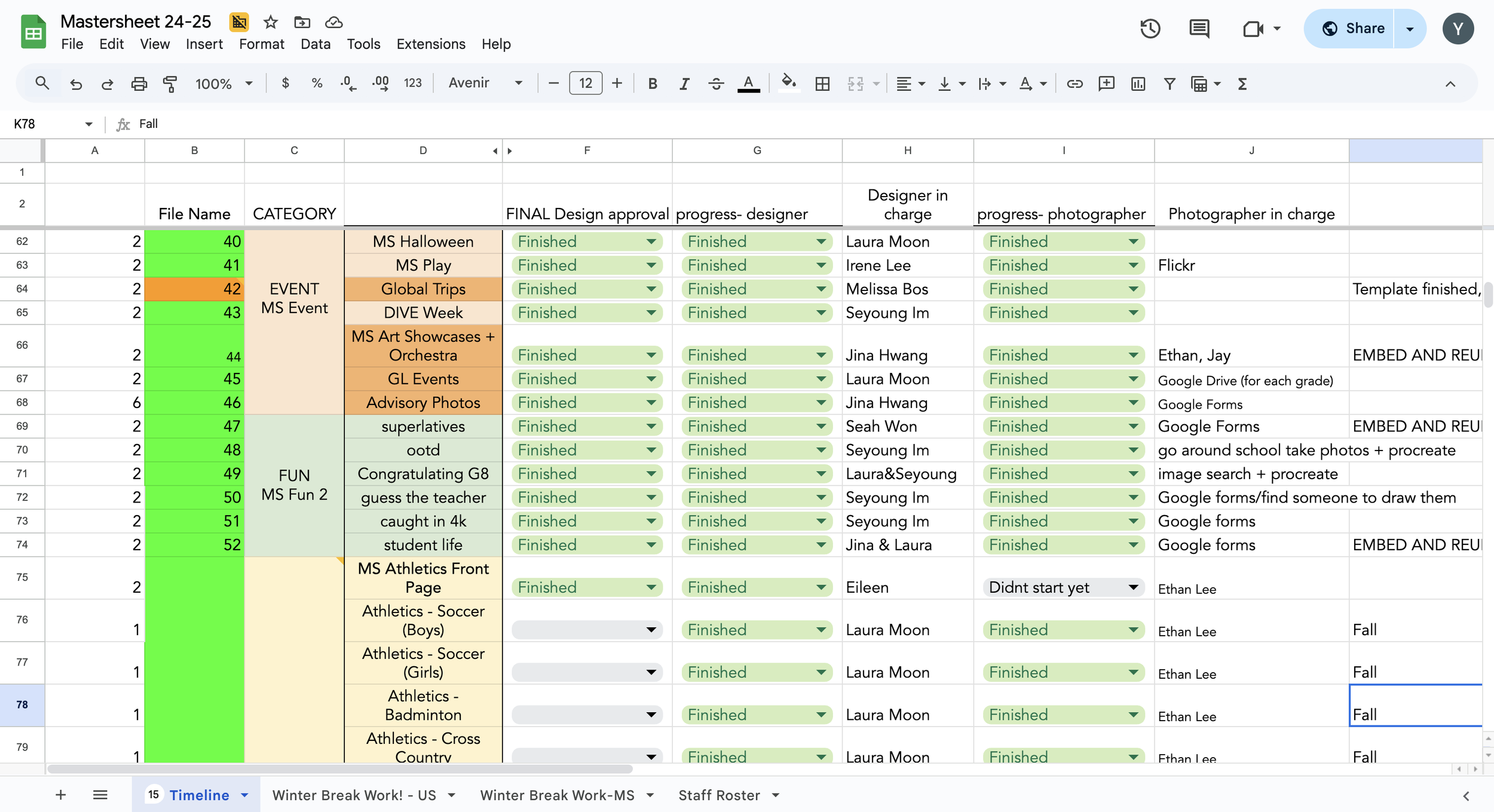This screenshot has height=812, width=1494.
Task: Click the functions sigma icon
Action: pos(1242,84)
